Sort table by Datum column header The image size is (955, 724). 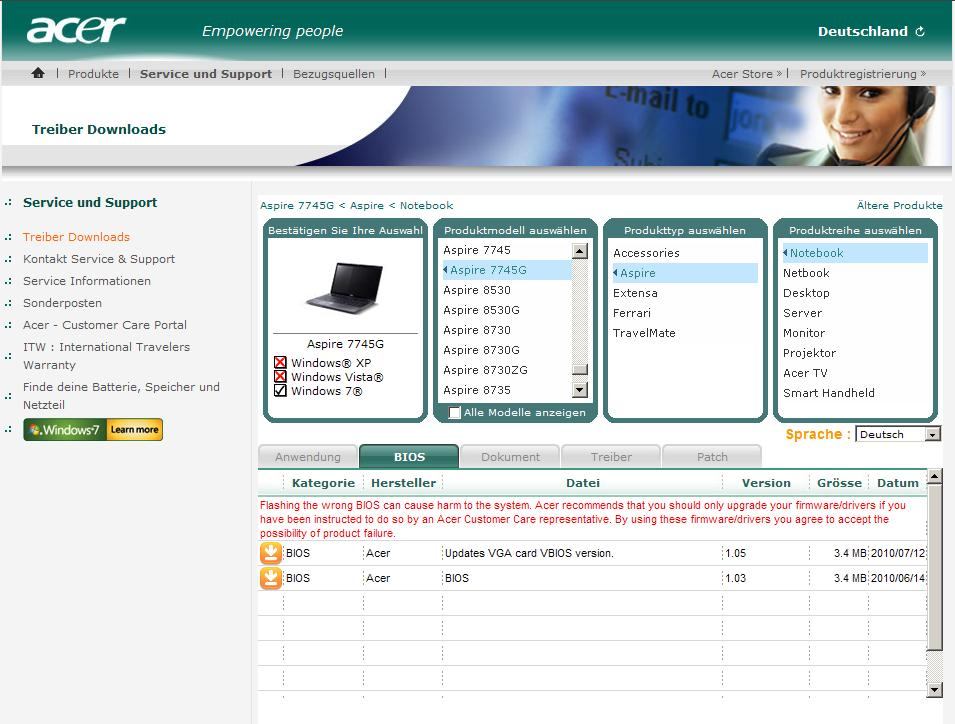[897, 483]
